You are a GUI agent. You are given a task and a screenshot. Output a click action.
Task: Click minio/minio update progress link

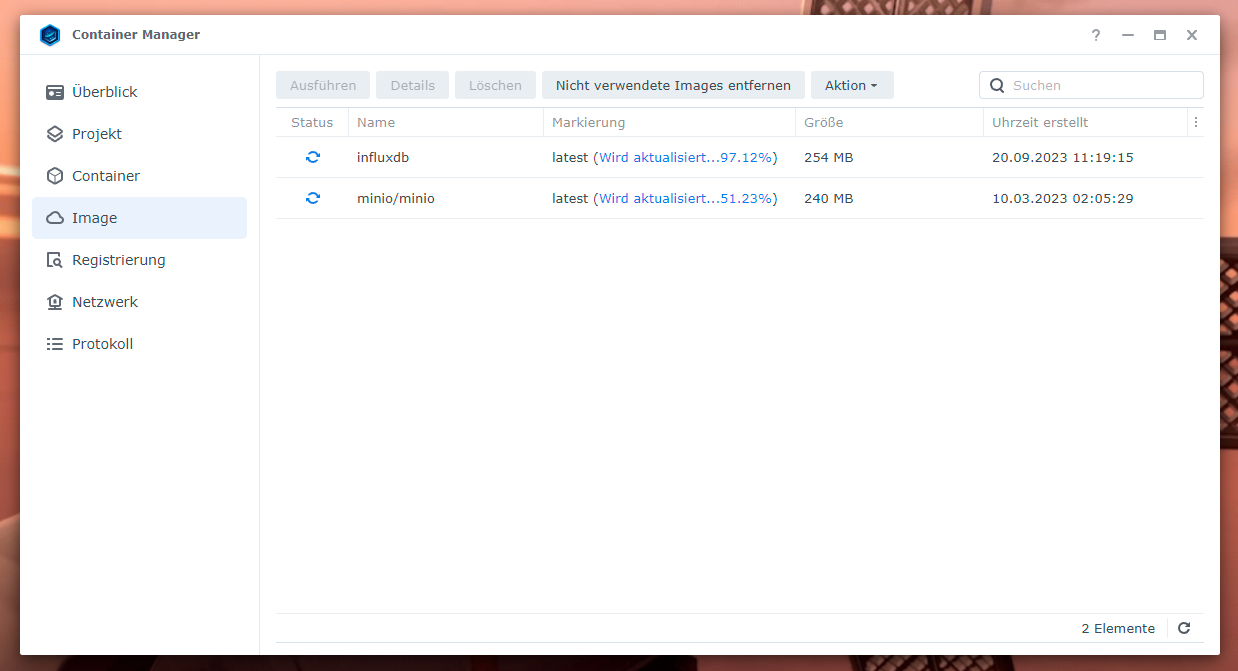pos(685,198)
